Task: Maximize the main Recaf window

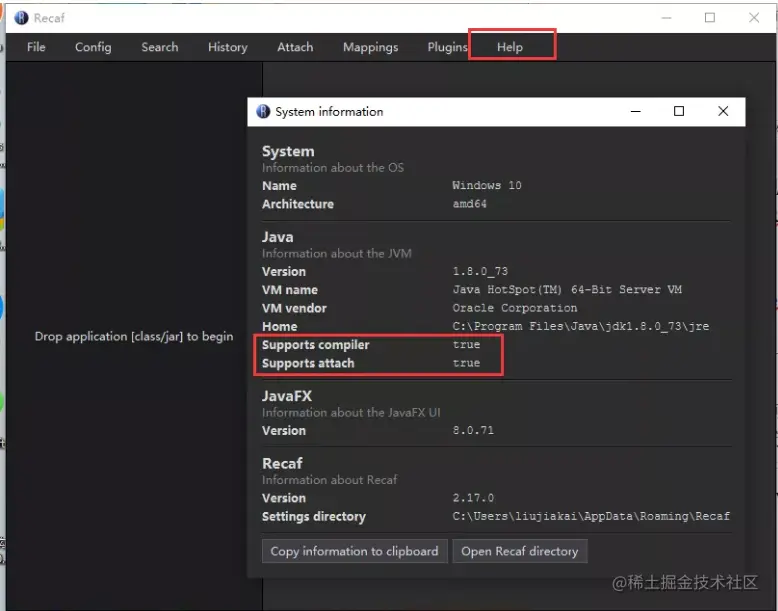Action: [710, 18]
